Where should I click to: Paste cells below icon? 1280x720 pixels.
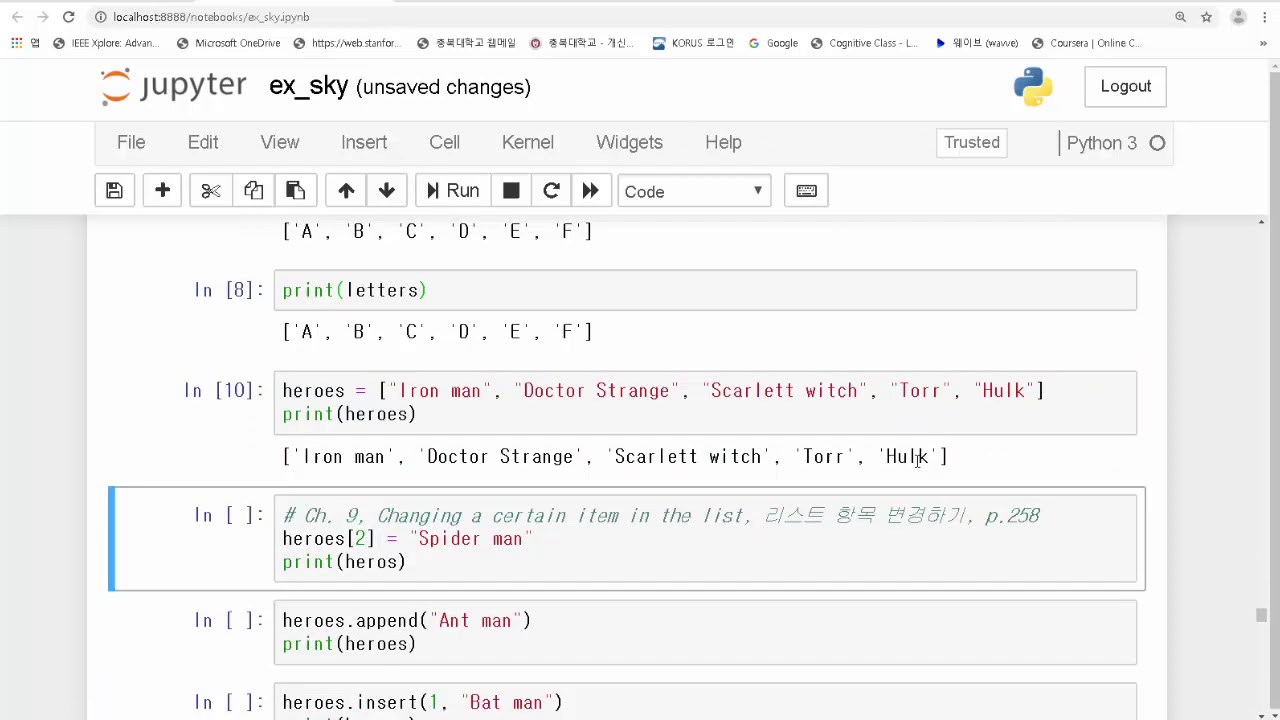pos(295,191)
